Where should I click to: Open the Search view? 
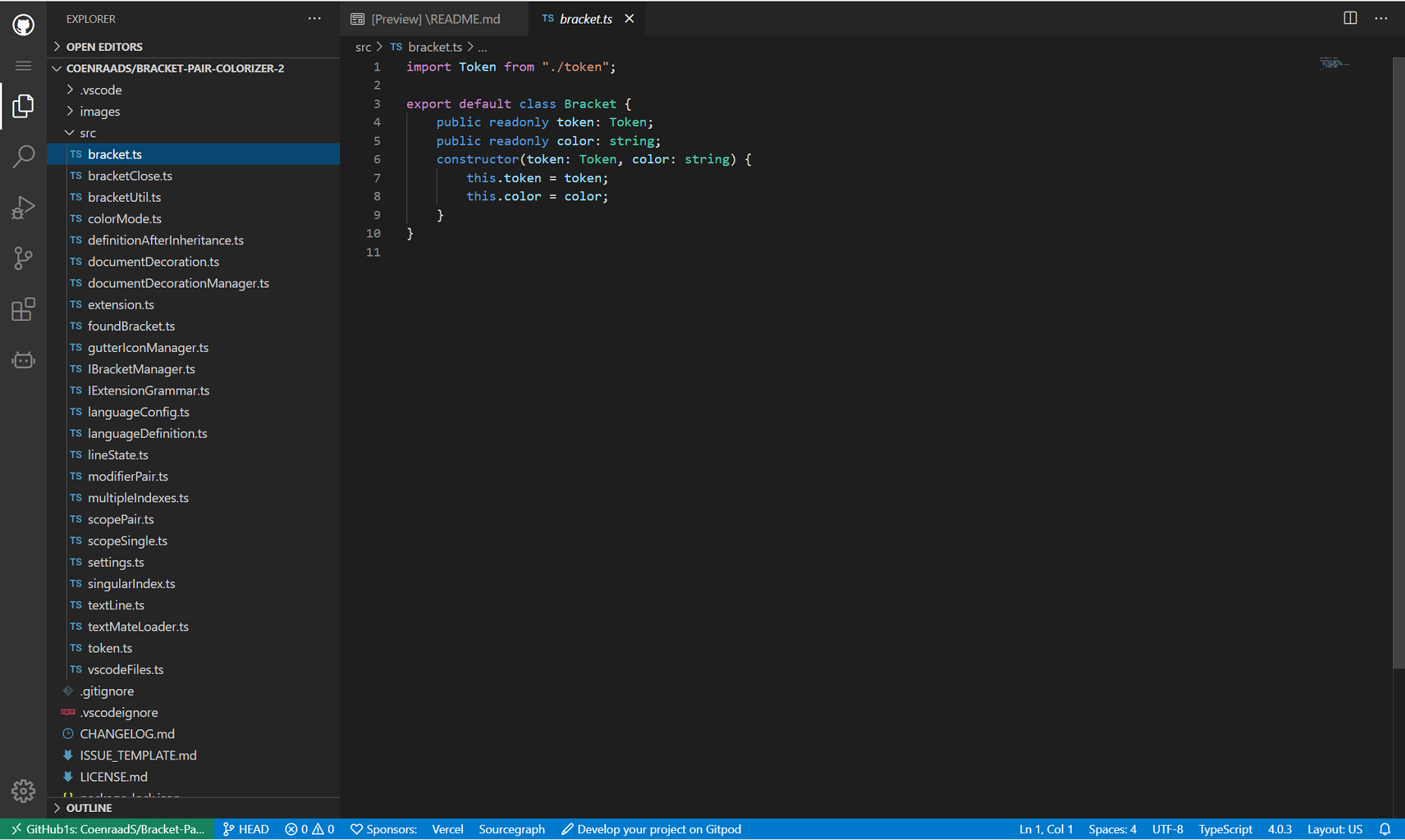point(24,156)
